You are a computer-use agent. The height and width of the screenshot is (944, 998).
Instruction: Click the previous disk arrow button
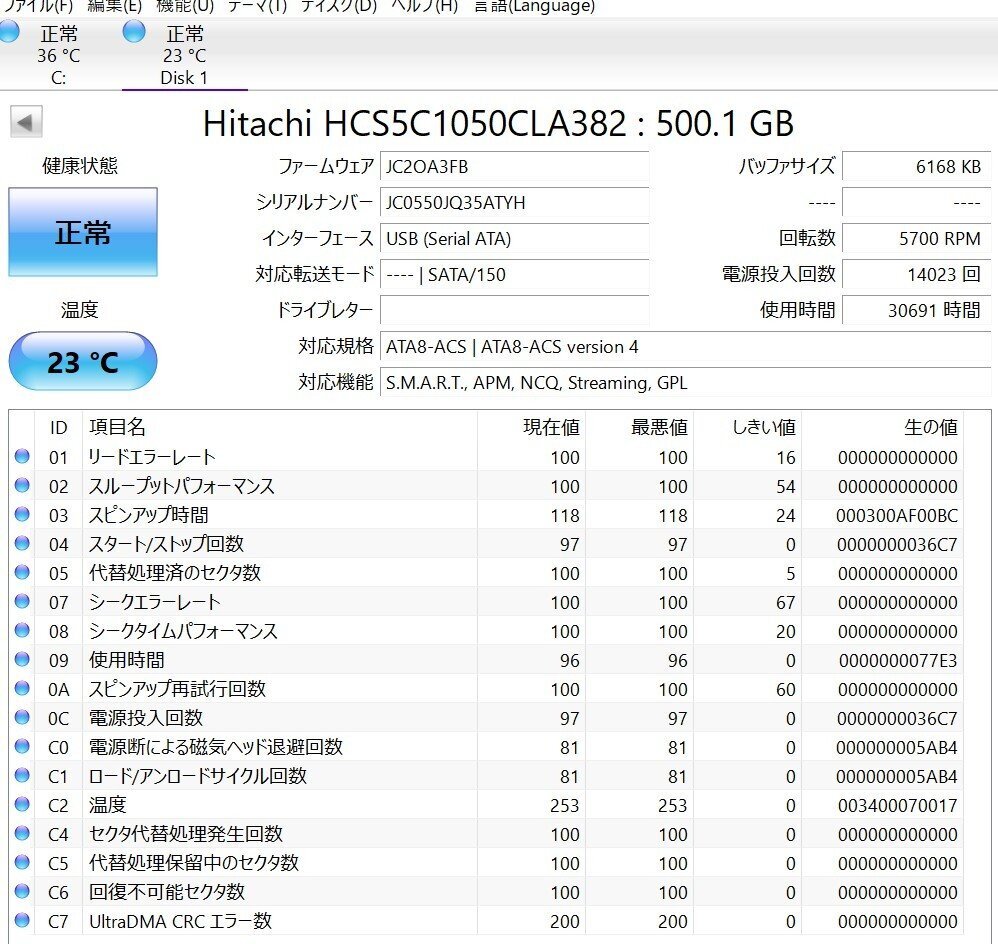[x=26, y=122]
